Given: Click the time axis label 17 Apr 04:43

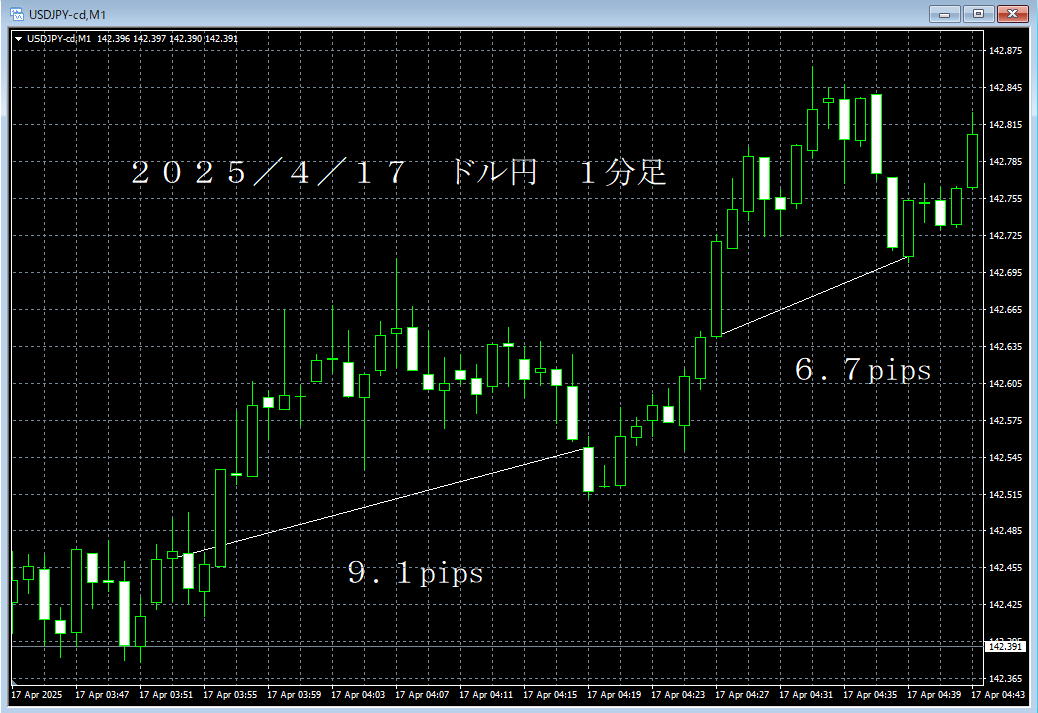Looking at the screenshot, I should [x=998, y=695].
